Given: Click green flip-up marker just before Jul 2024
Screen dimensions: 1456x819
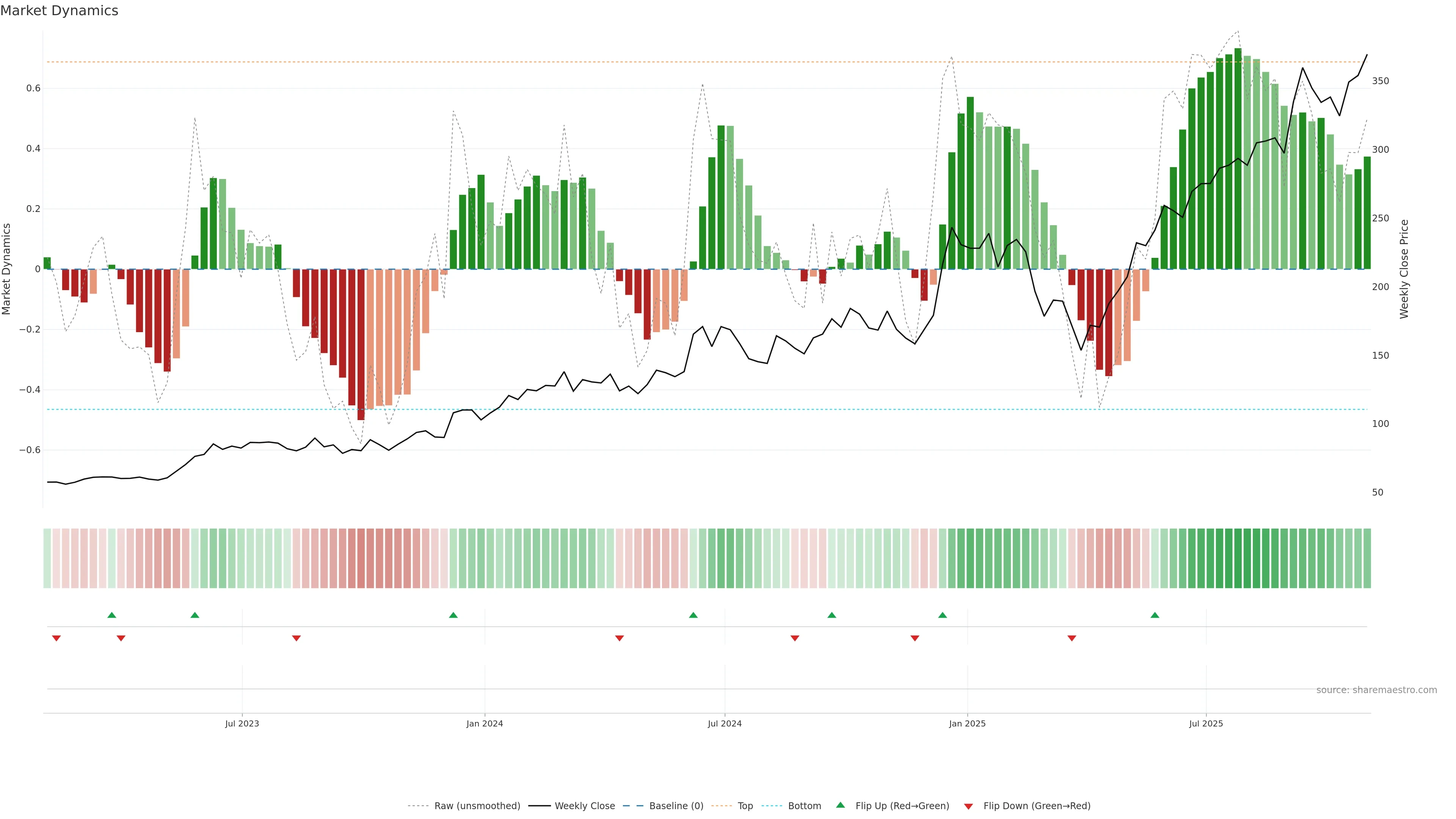Looking at the screenshot, I should pyautogui.click(x=693, y=615).
